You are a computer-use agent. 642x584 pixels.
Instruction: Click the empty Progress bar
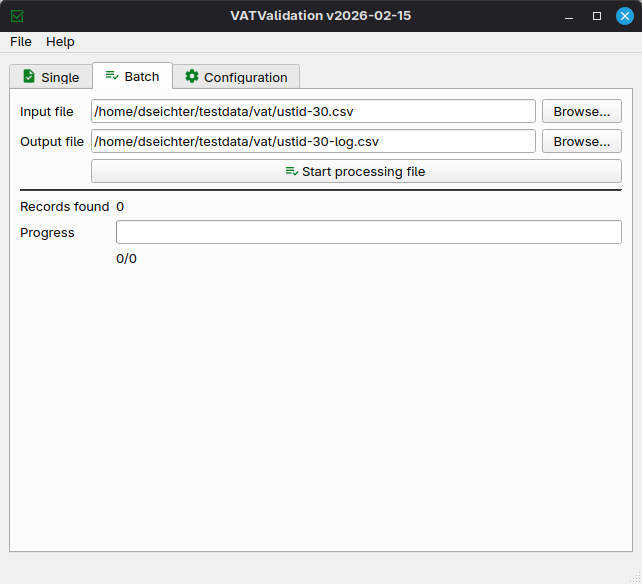368,232
